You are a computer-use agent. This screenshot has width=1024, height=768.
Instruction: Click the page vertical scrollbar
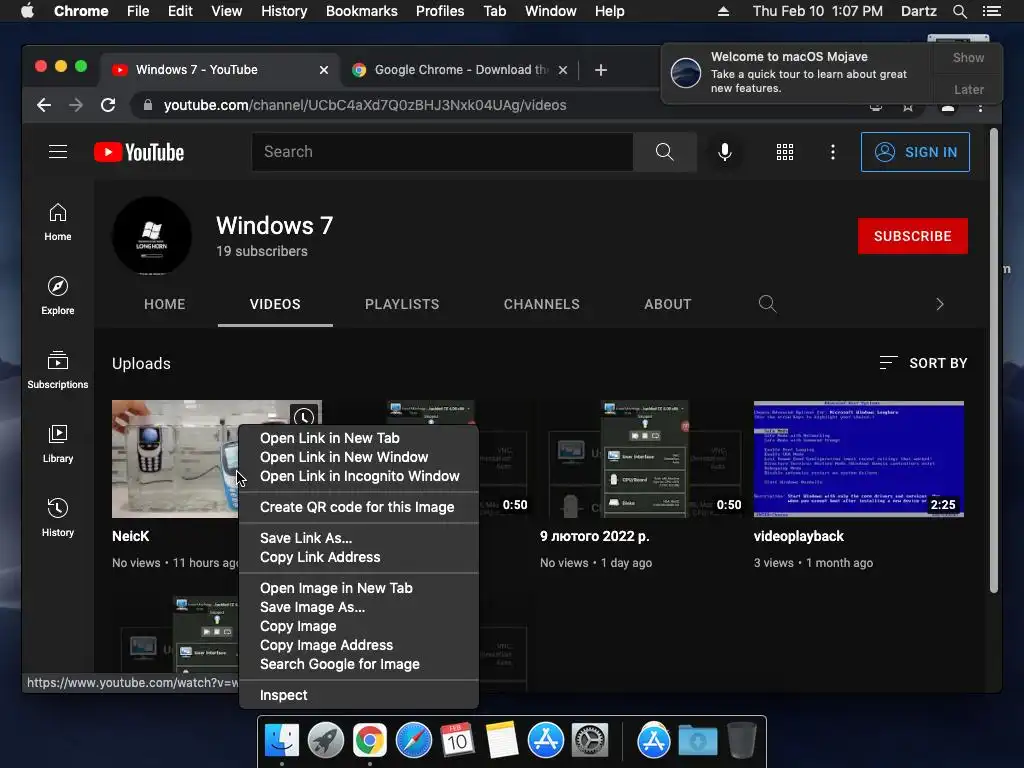[x=994, y=360]
